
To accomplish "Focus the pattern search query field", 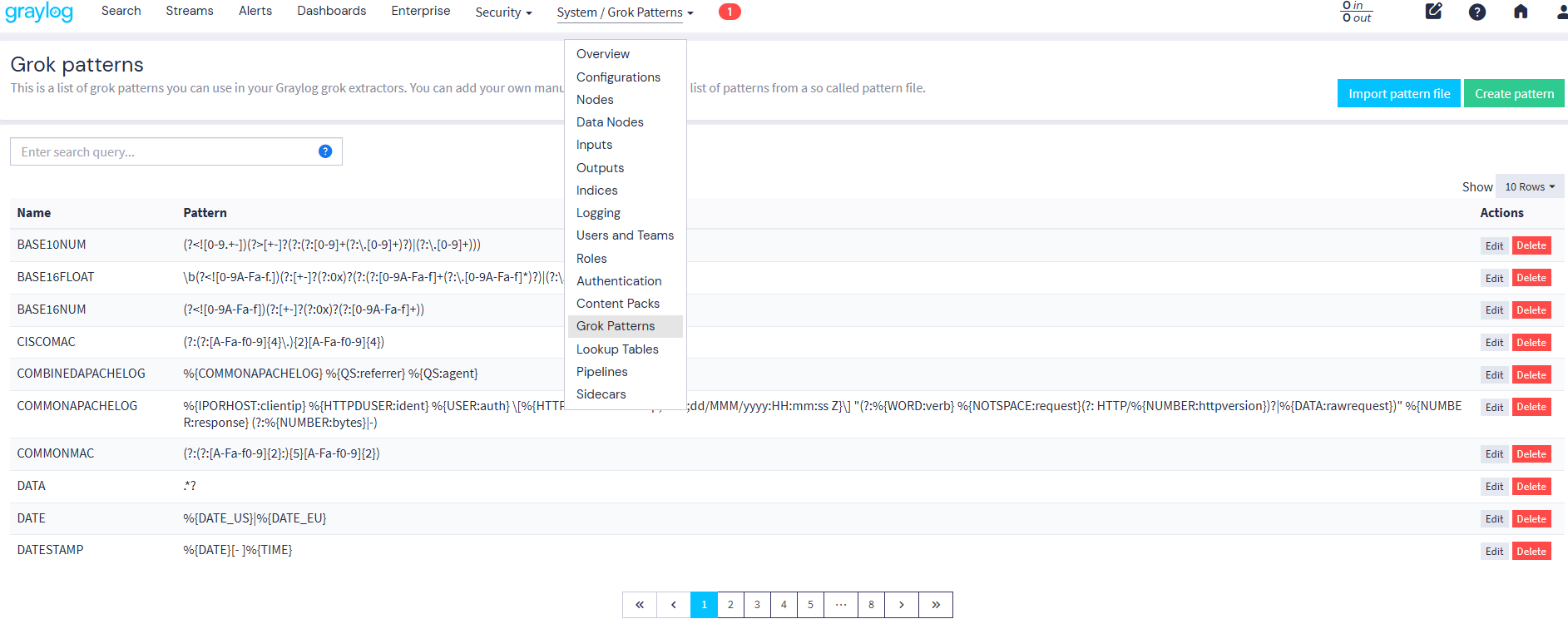I will 166,152.
